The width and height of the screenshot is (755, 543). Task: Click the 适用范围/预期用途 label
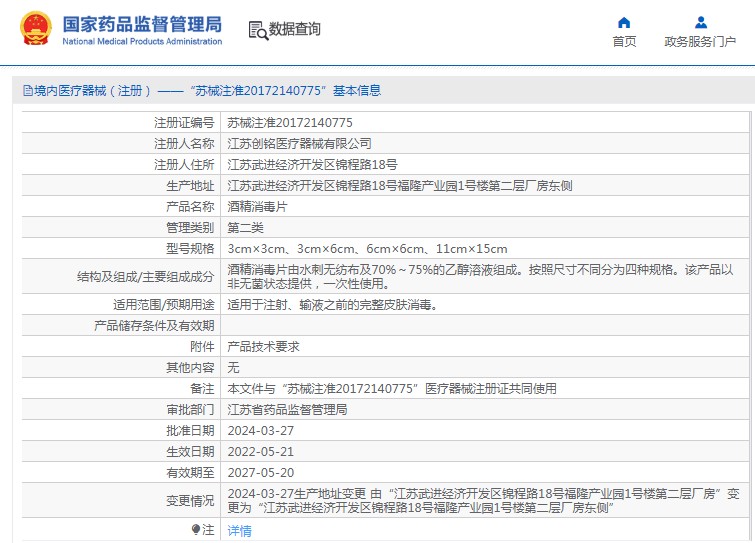164,305
